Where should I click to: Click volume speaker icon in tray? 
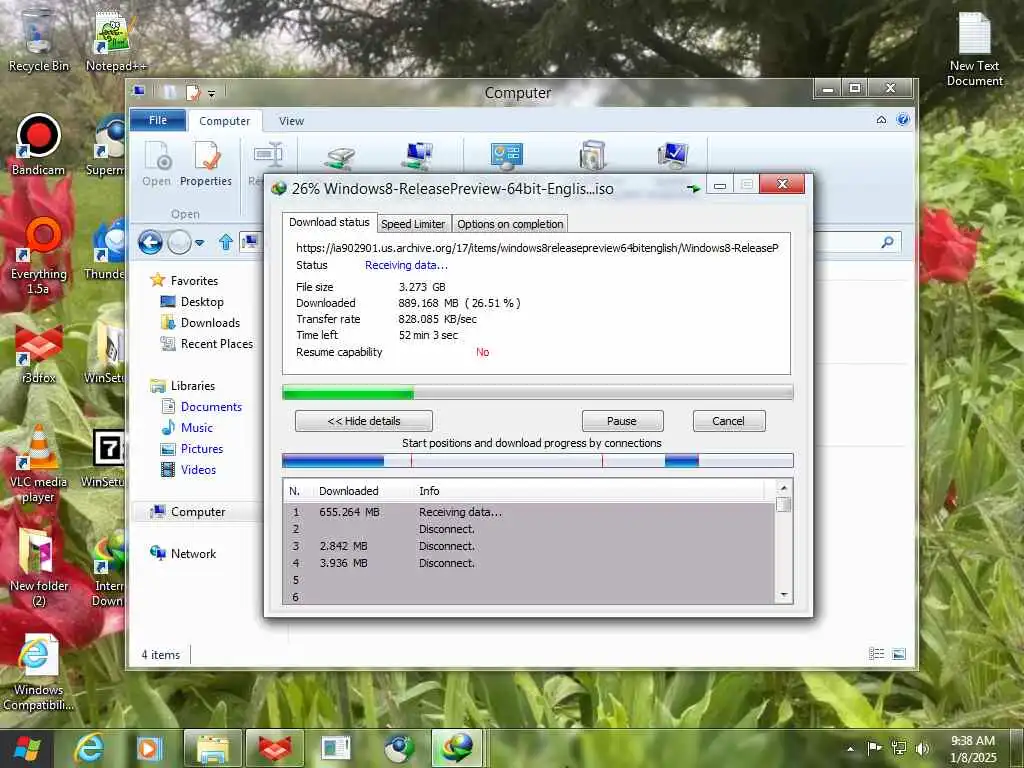coord(922,748)
